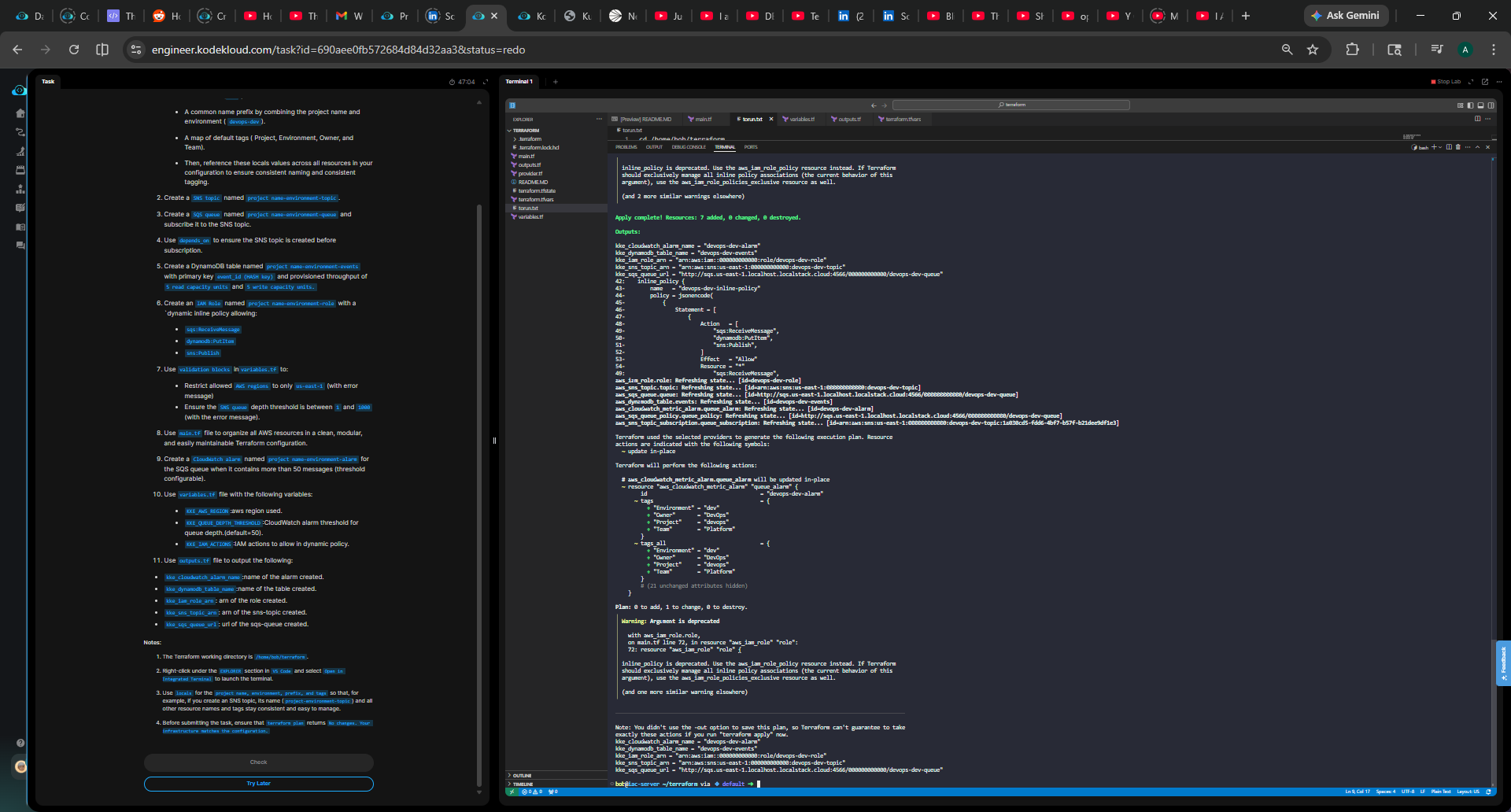This screenshot has width=1511, height=812.
Task: Click the VS Code command search box
Action: (x=1010, y=105)
